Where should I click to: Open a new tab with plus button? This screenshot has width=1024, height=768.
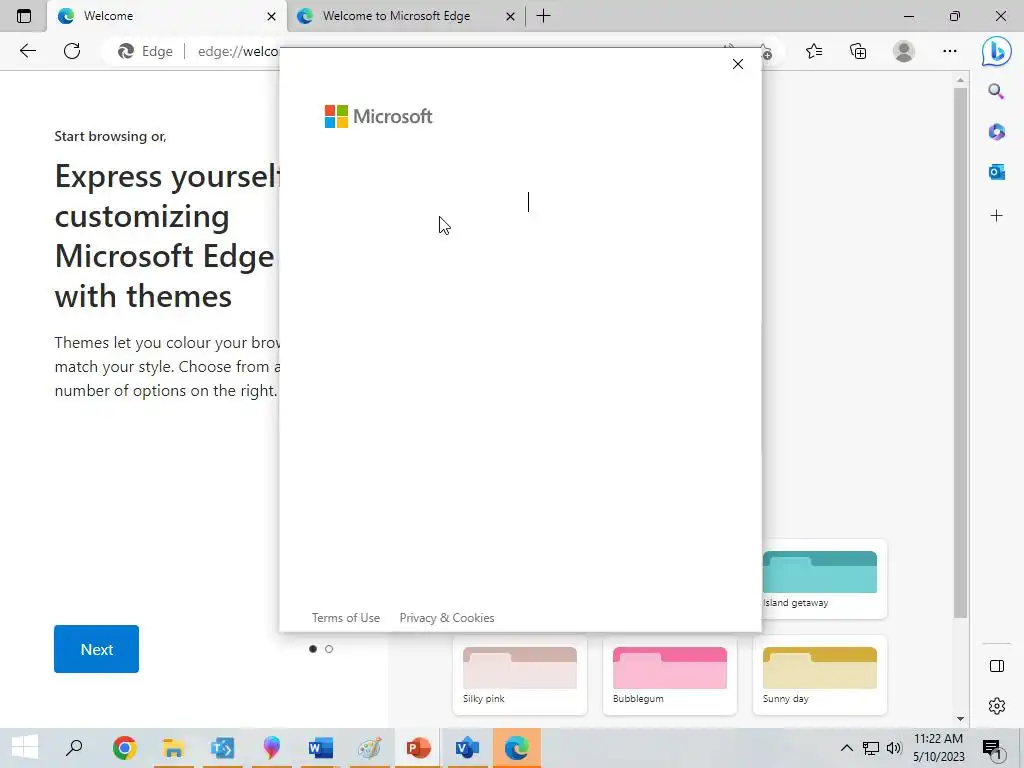(x=543, y=16)
